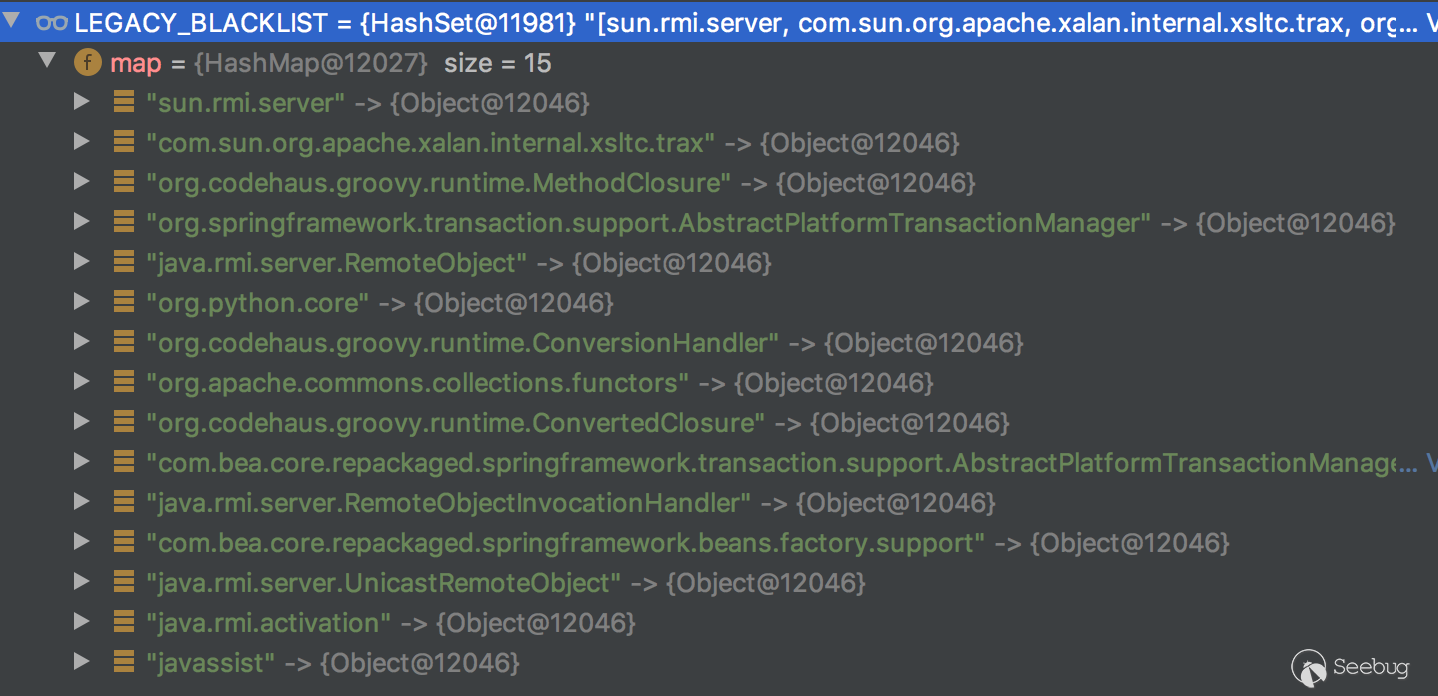The image size is (1438, 696).
Task: Expand the "org.codehaus.groovy.runtime.MethodCloure" entry arrow
Action: coord(82,182)
